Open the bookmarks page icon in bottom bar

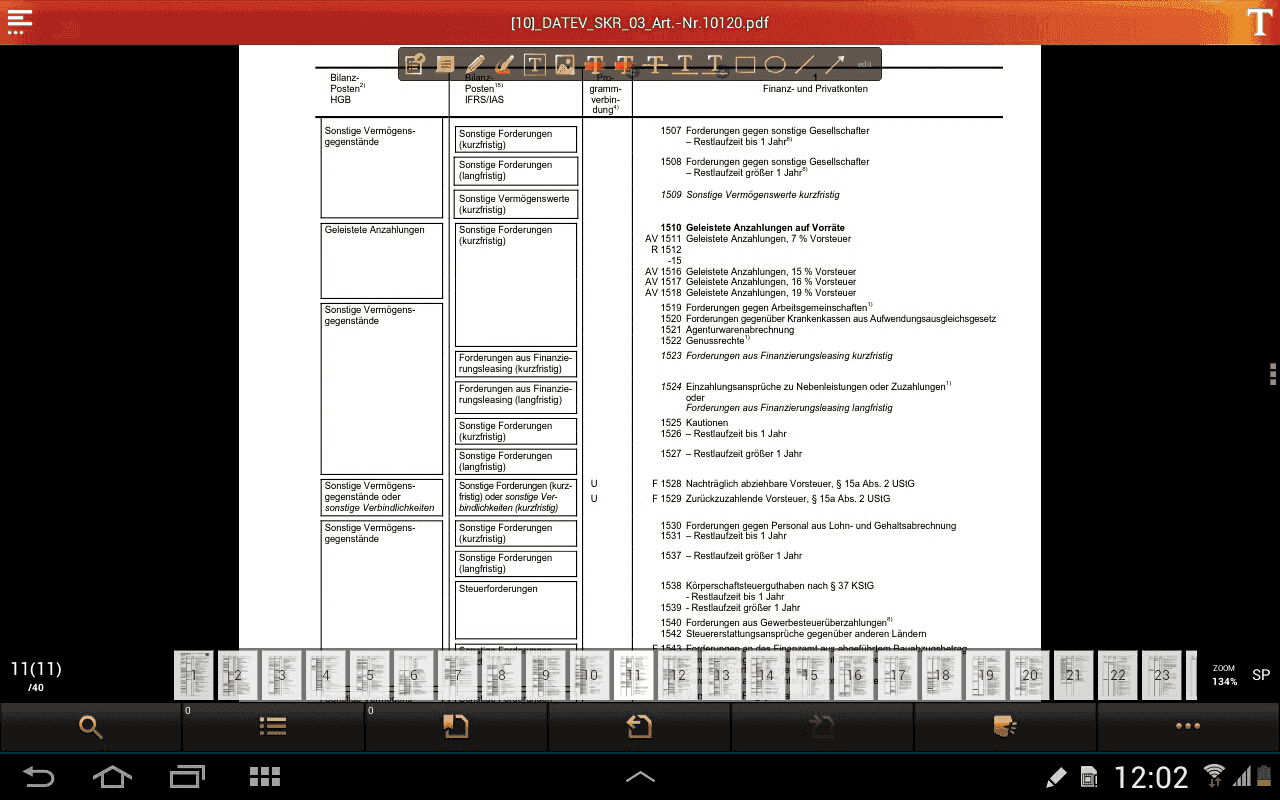[x=456, y=727]
